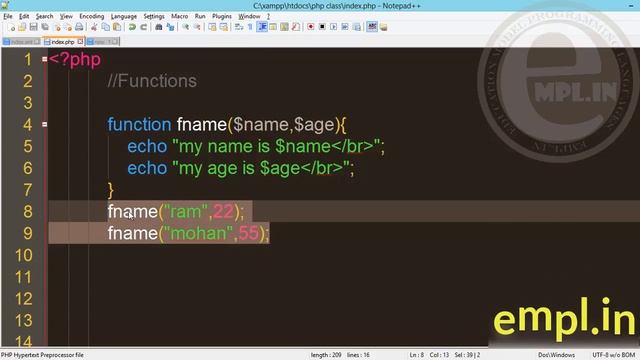Image resolution: width=640 pixels, height=360 pixels.
Task: Click the Save Recorded Macro icon
Action: (x=357, y=27)
